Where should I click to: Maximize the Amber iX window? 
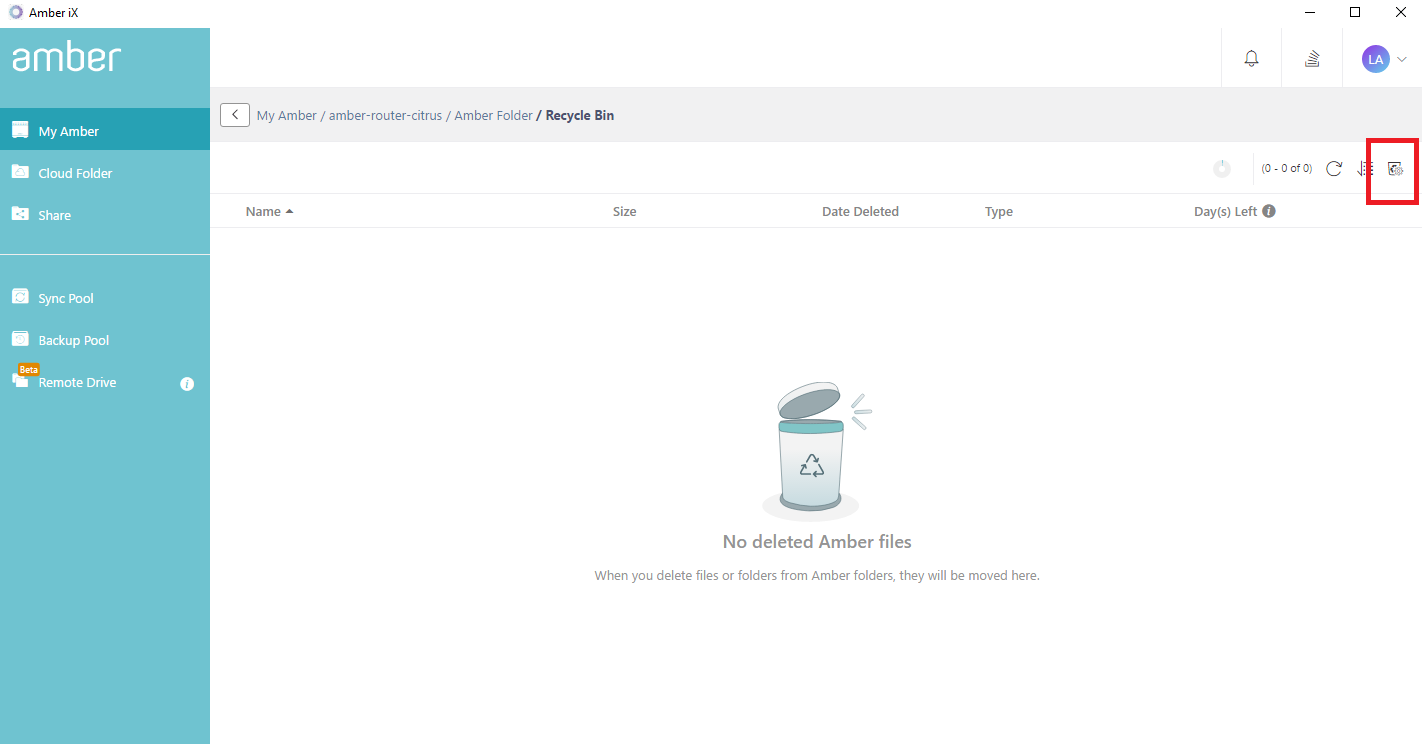[x=1355, y=12]
